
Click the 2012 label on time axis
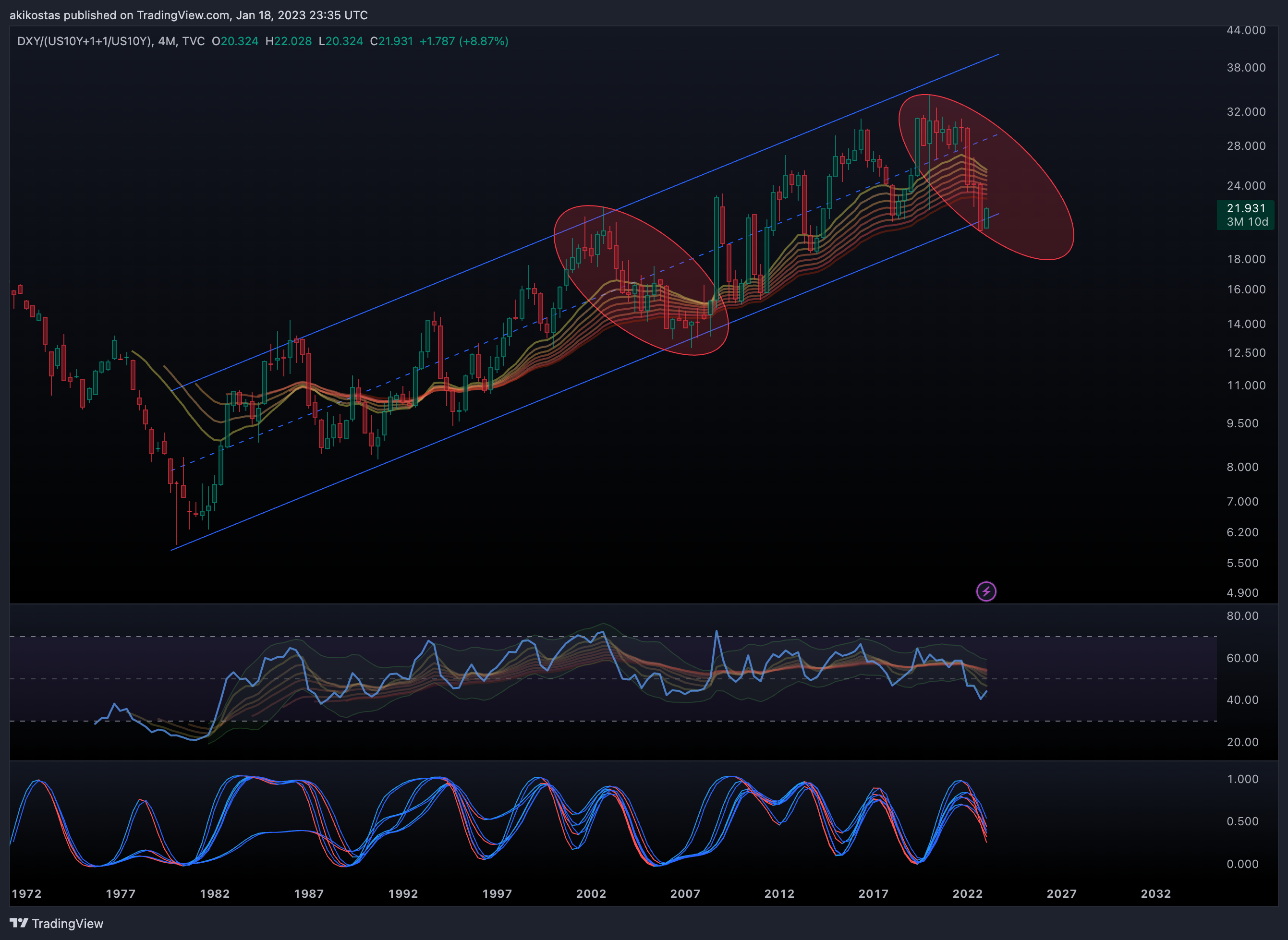click(779, 893)
